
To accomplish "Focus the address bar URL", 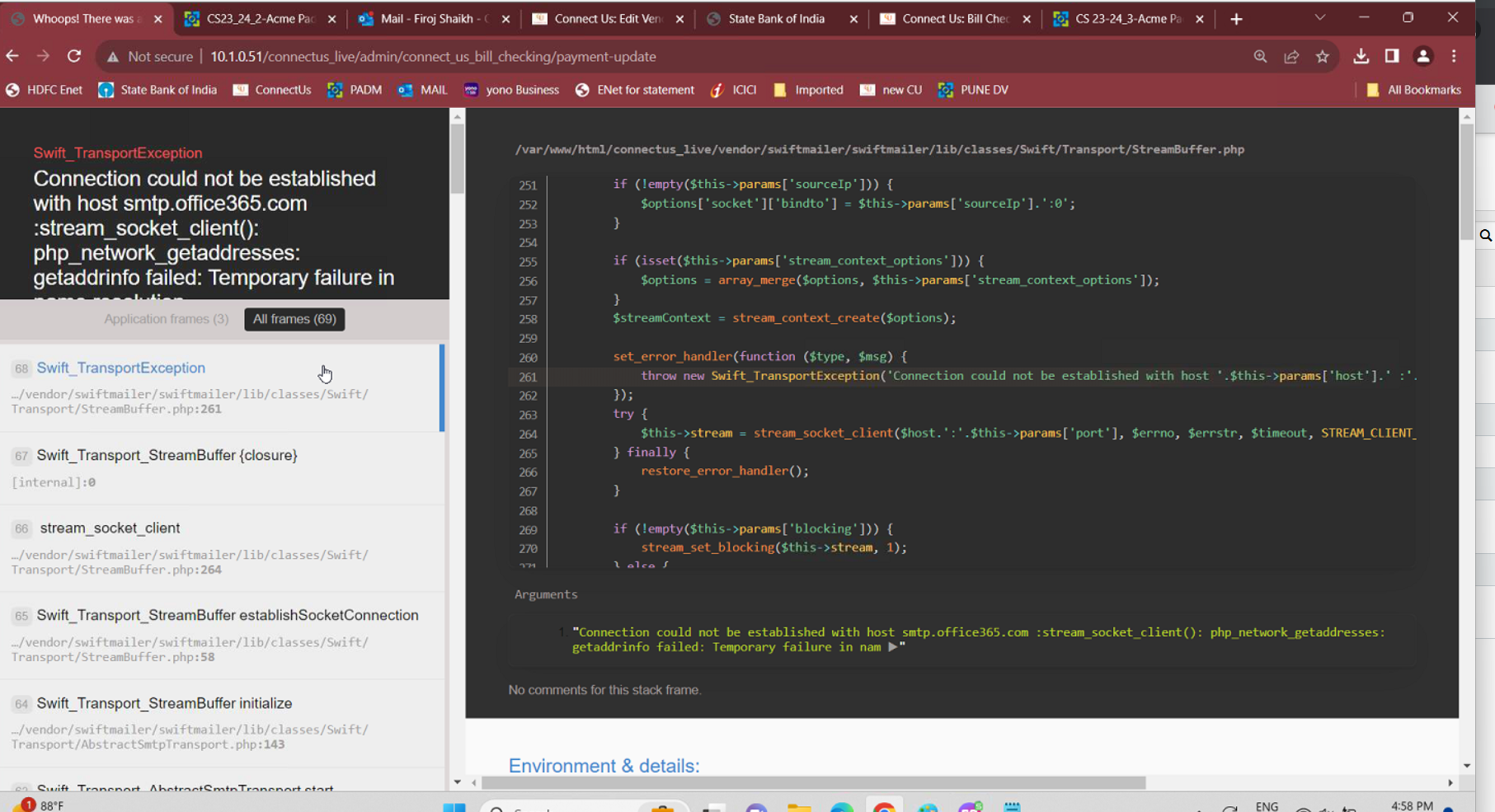I will tap(434, 56).
